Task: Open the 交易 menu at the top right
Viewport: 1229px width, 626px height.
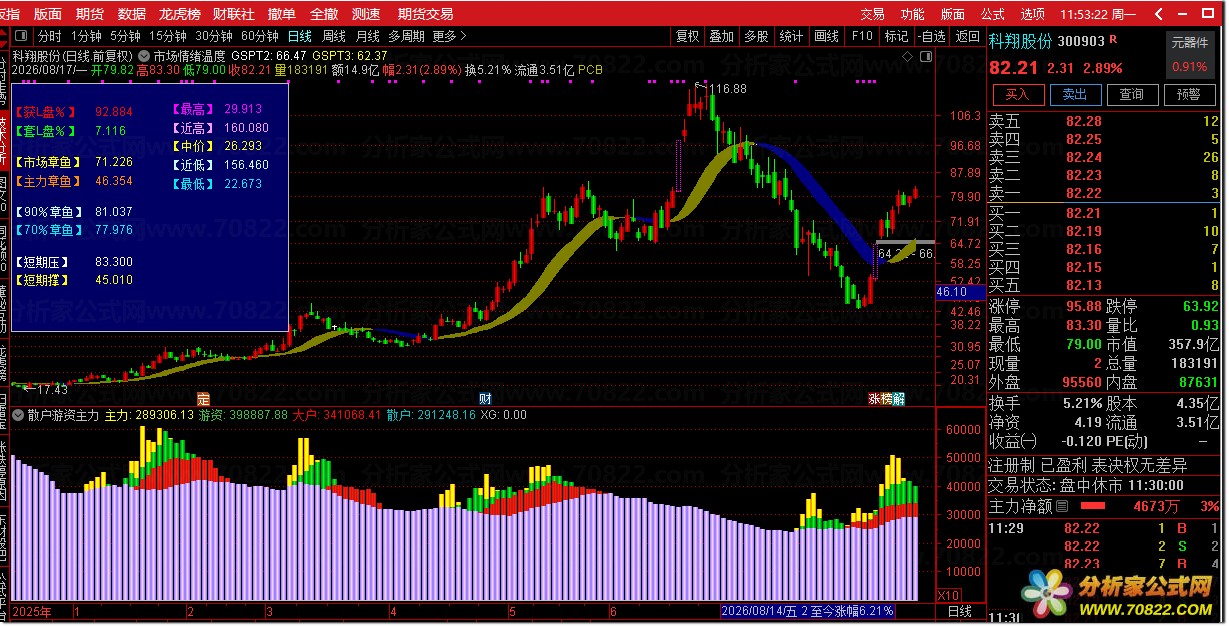Action: click(872, 14)
